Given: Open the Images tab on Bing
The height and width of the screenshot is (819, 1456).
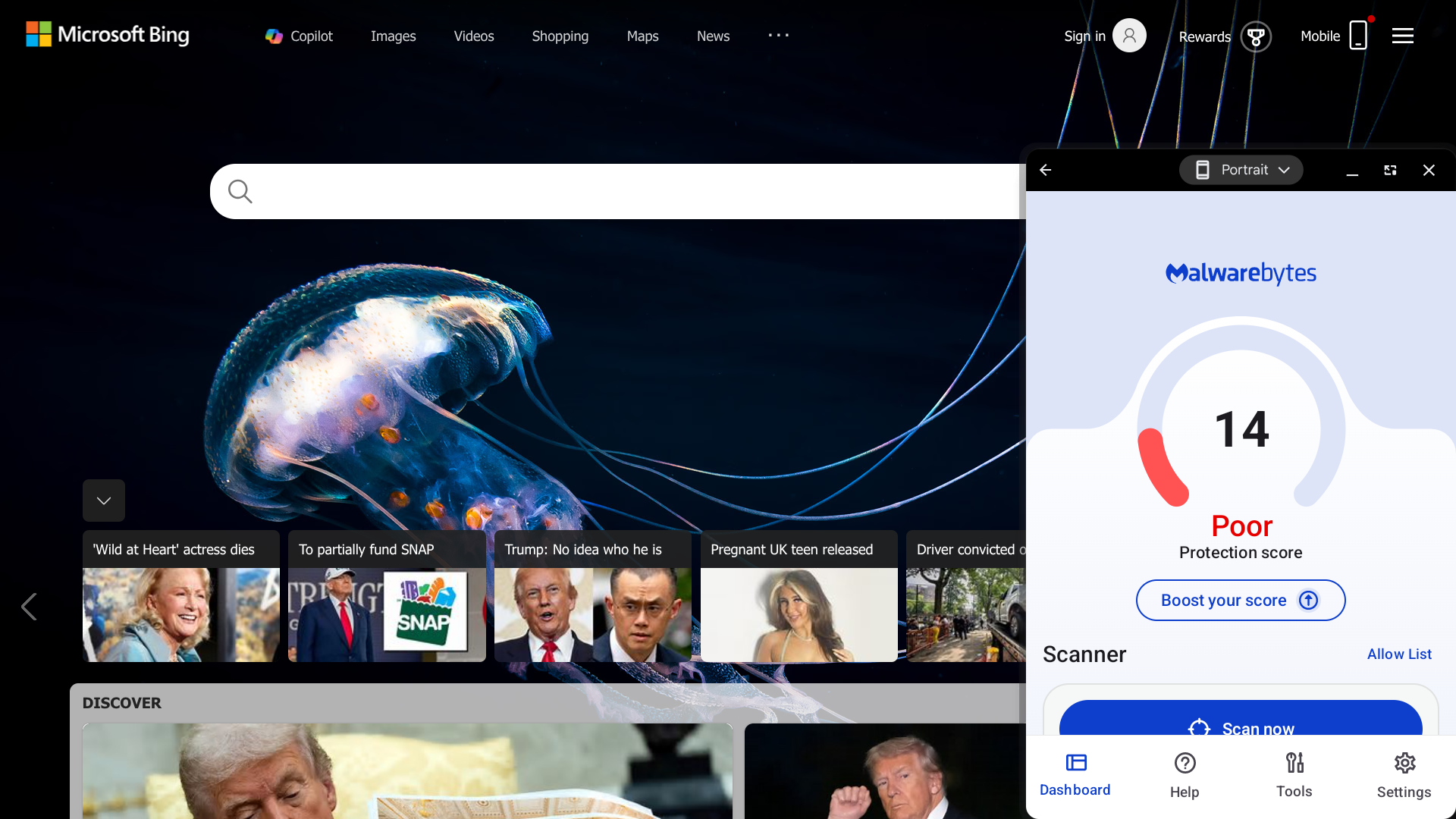Looking at the screenshot, I should 393,36.
